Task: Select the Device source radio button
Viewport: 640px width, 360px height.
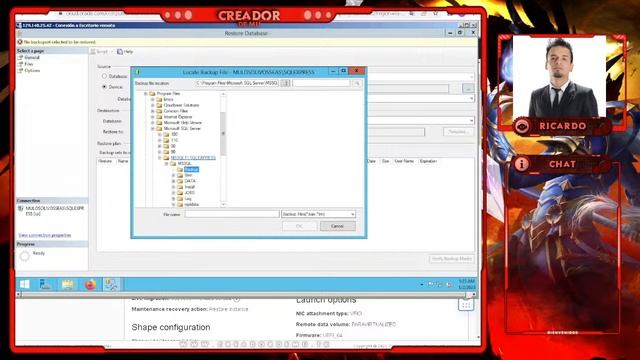Action: pyautogui.click(x=104, y=87)
